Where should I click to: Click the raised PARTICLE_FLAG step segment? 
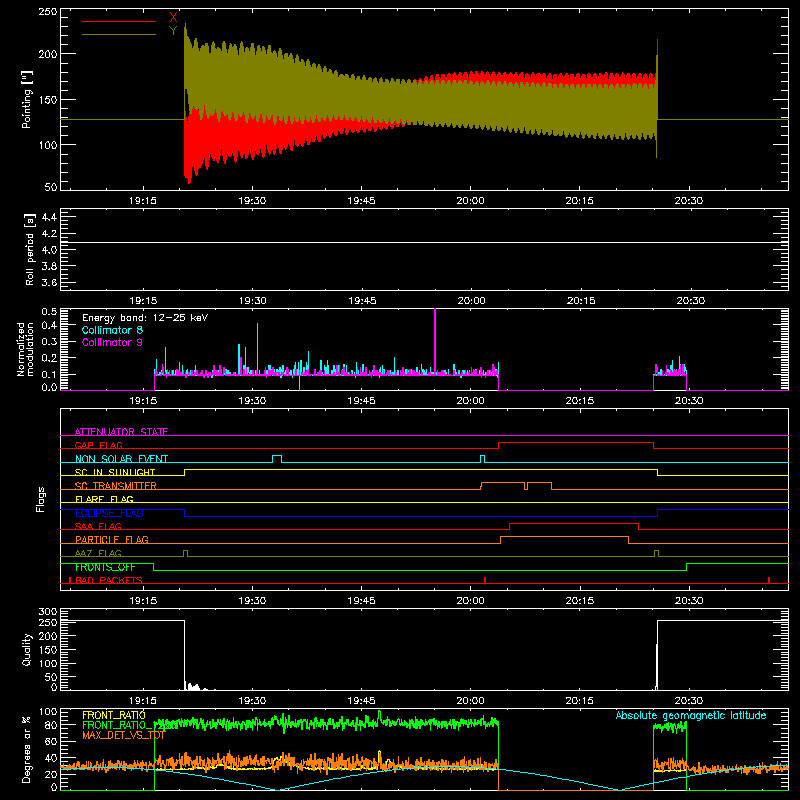tap(564, 537)
